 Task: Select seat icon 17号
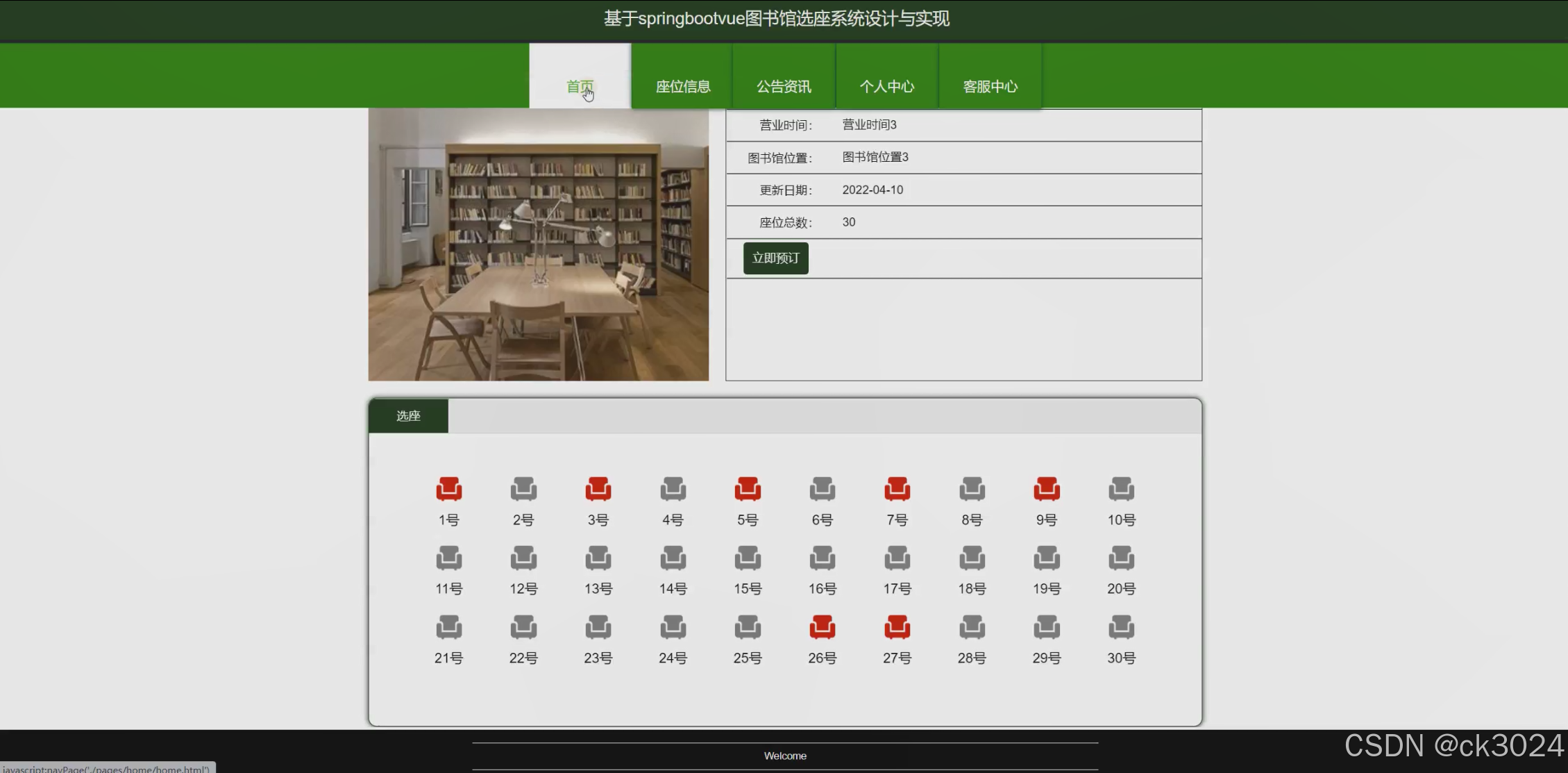pyautogui.click(x=897, y=558)
